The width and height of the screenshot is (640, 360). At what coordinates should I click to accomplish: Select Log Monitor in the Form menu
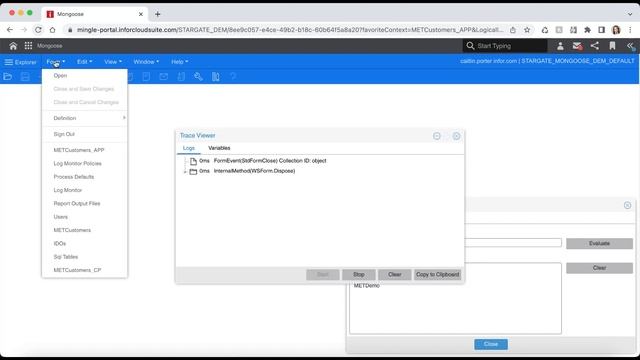click(68, 190)
